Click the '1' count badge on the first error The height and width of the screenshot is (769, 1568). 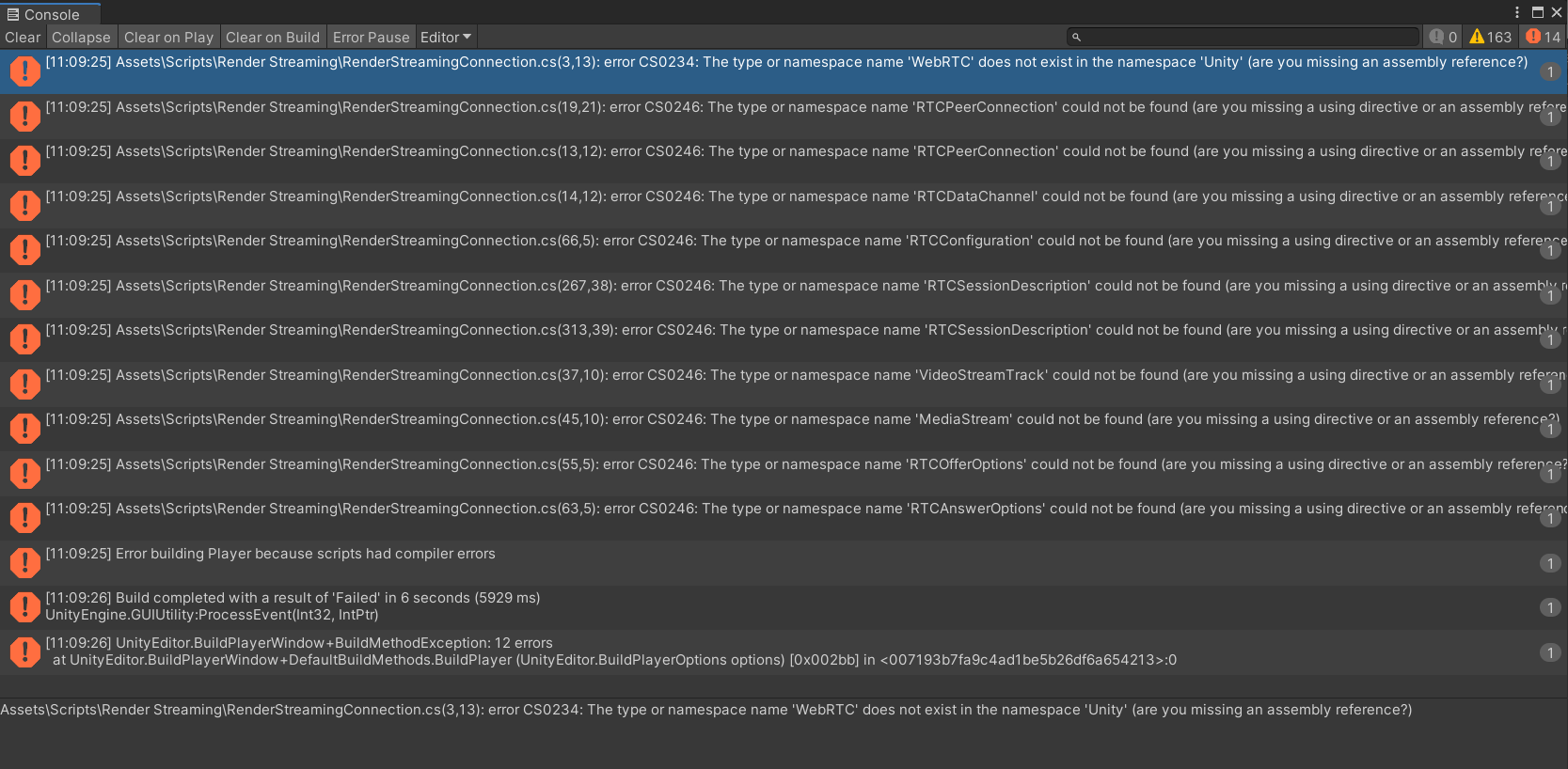(1551, 71)
